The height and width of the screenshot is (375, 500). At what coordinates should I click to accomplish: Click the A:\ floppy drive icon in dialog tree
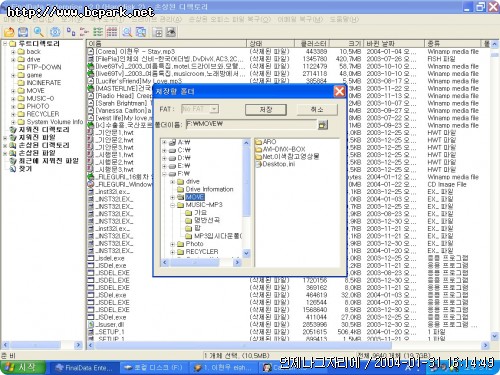click(x=172, y=142)
